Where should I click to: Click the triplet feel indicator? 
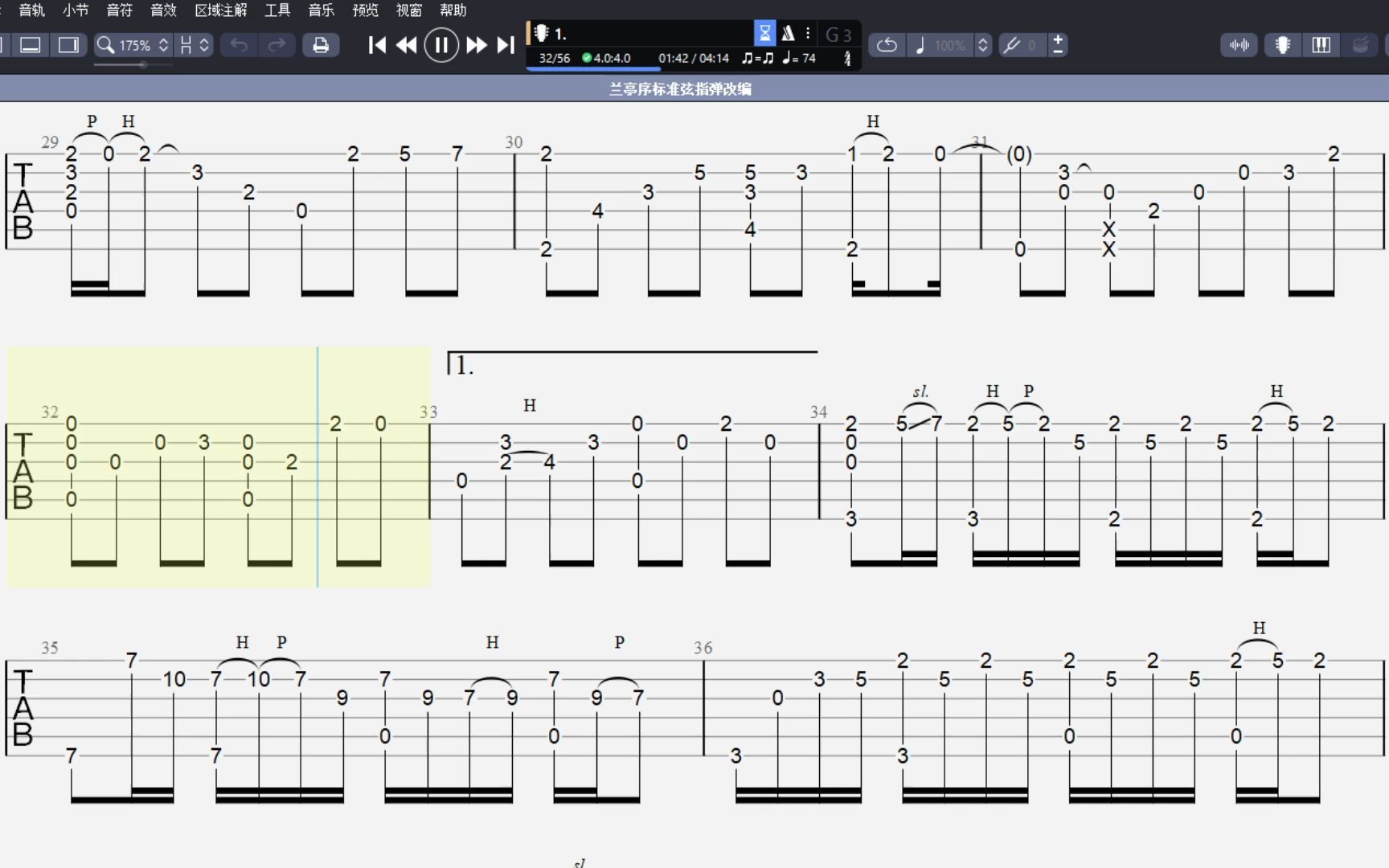[x=757, y=58]
